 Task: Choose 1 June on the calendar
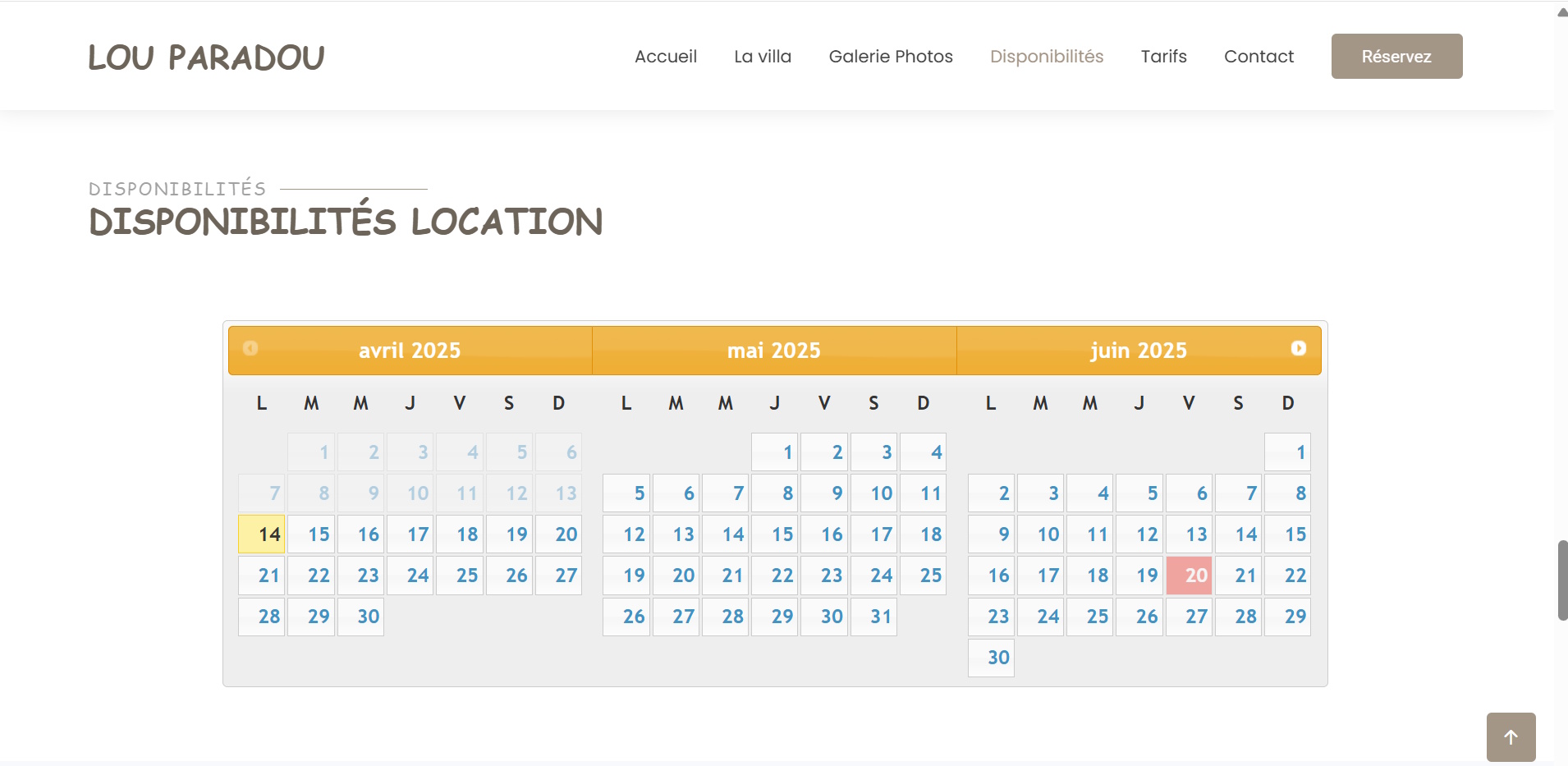1287,452
